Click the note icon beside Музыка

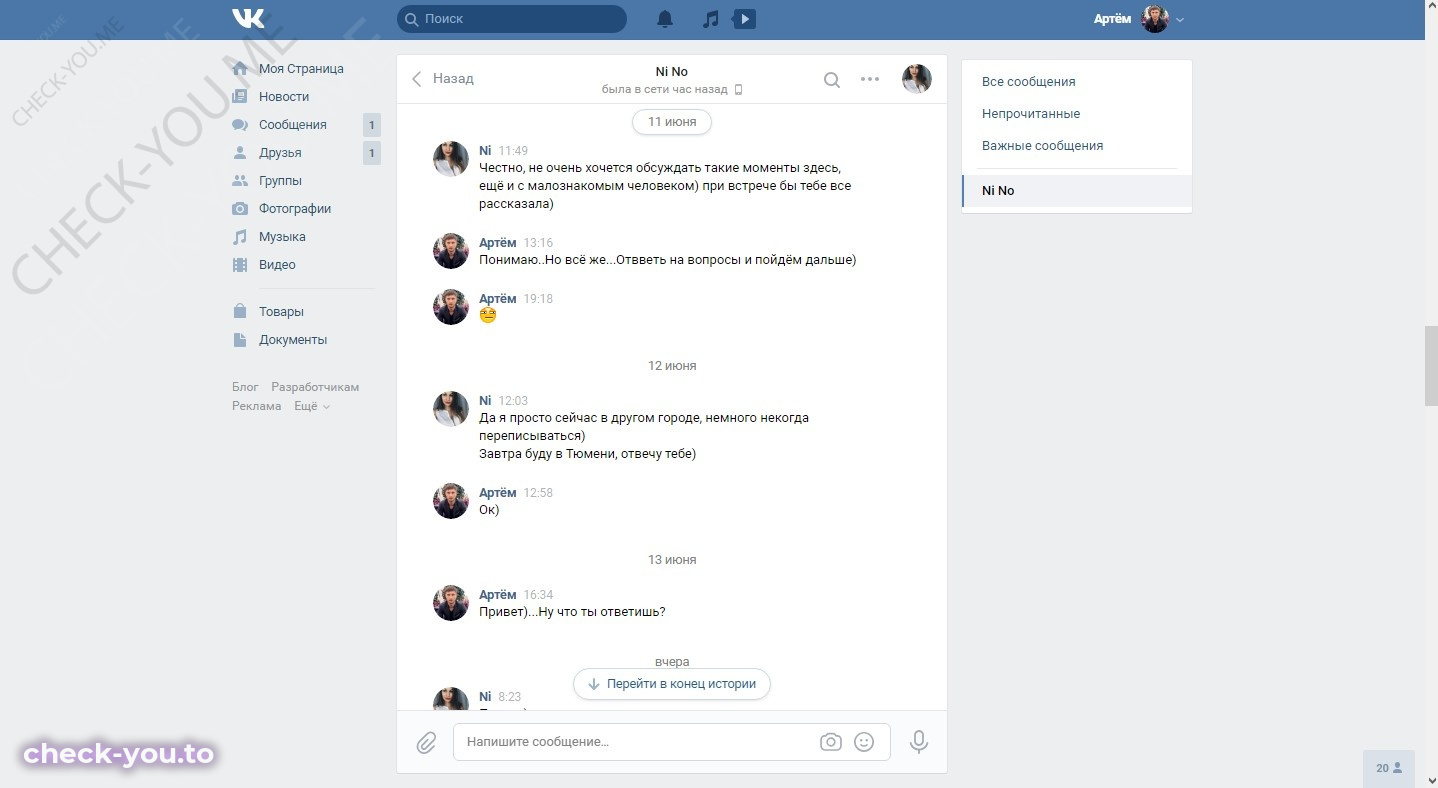tap(240, 237)
